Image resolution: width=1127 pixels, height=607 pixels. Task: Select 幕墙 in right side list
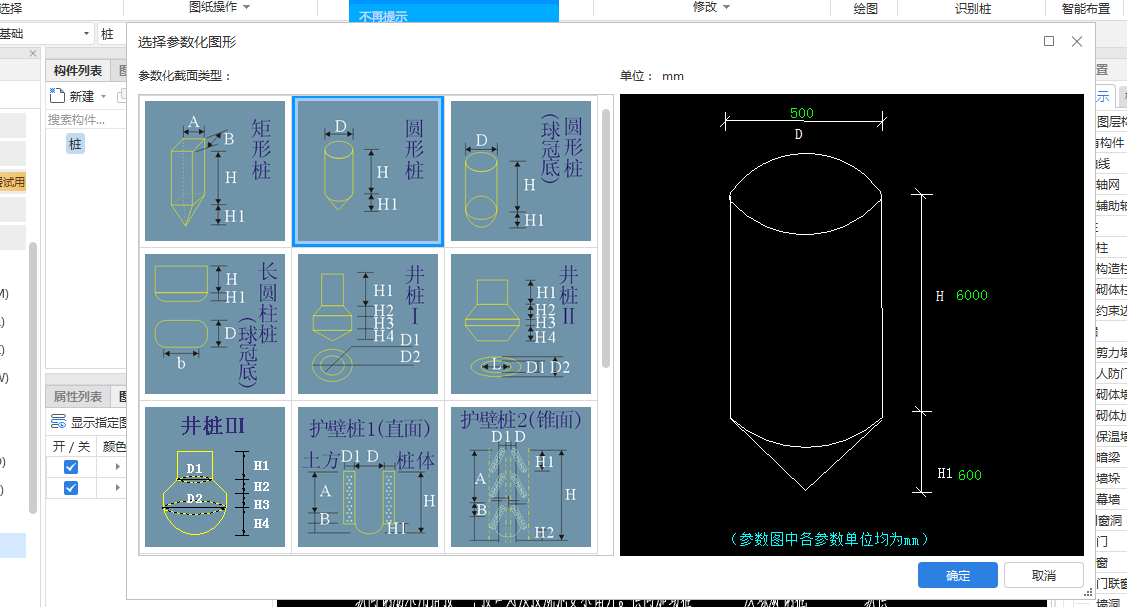pos(1108,499)
